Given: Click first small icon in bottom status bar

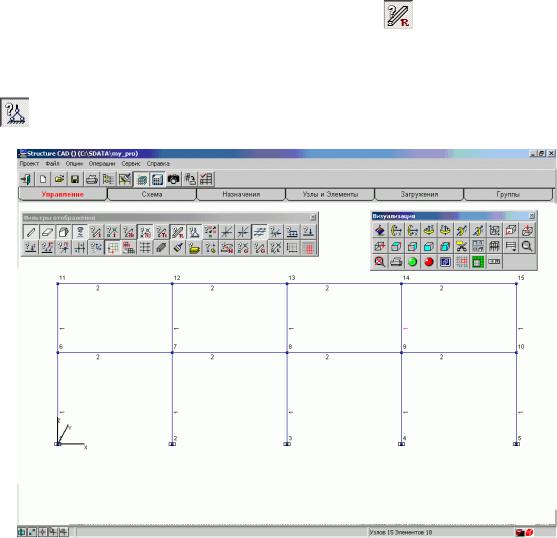Looking at the screenshot, I should click(x=22, y=532).
